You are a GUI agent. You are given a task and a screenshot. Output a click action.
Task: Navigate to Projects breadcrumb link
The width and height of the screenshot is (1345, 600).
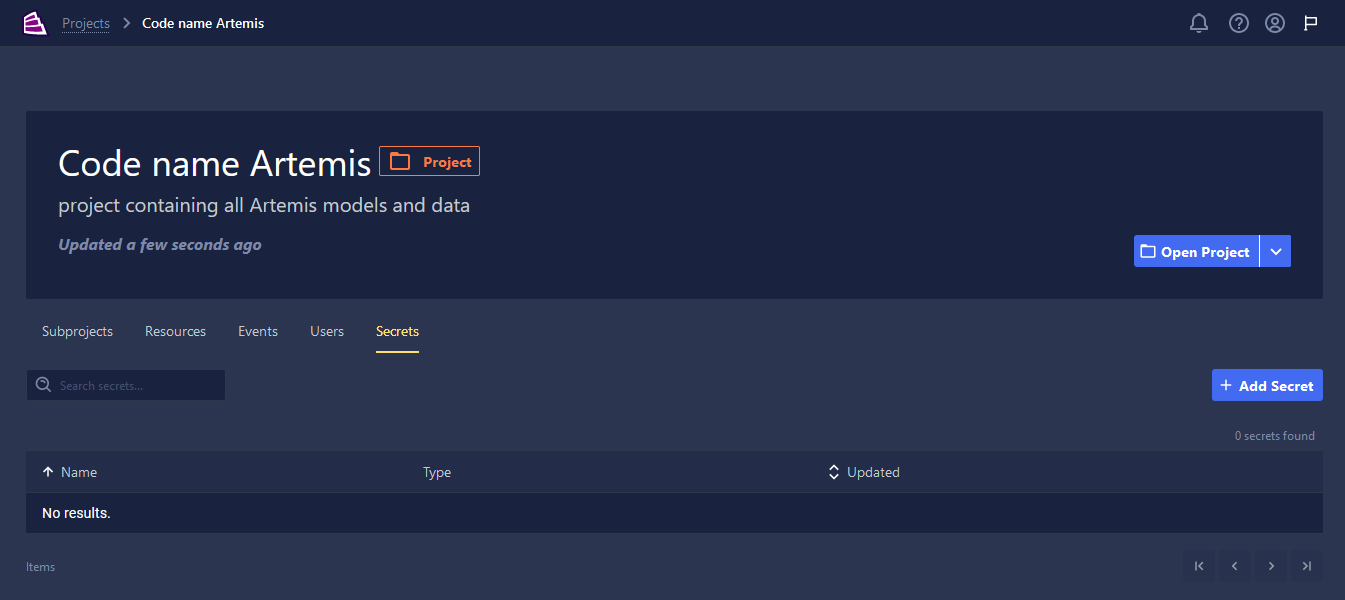coord(86,23)
